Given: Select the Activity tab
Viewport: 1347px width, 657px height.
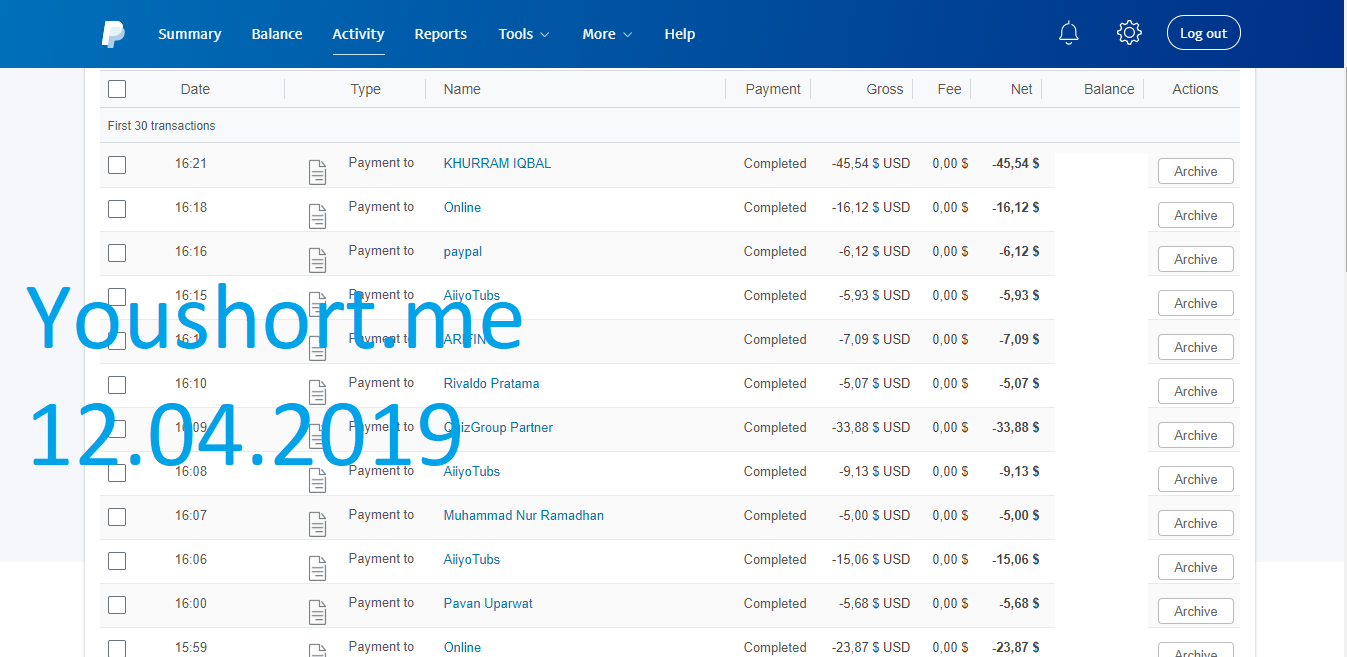Looking at the screenshot, I should (358, 34).
